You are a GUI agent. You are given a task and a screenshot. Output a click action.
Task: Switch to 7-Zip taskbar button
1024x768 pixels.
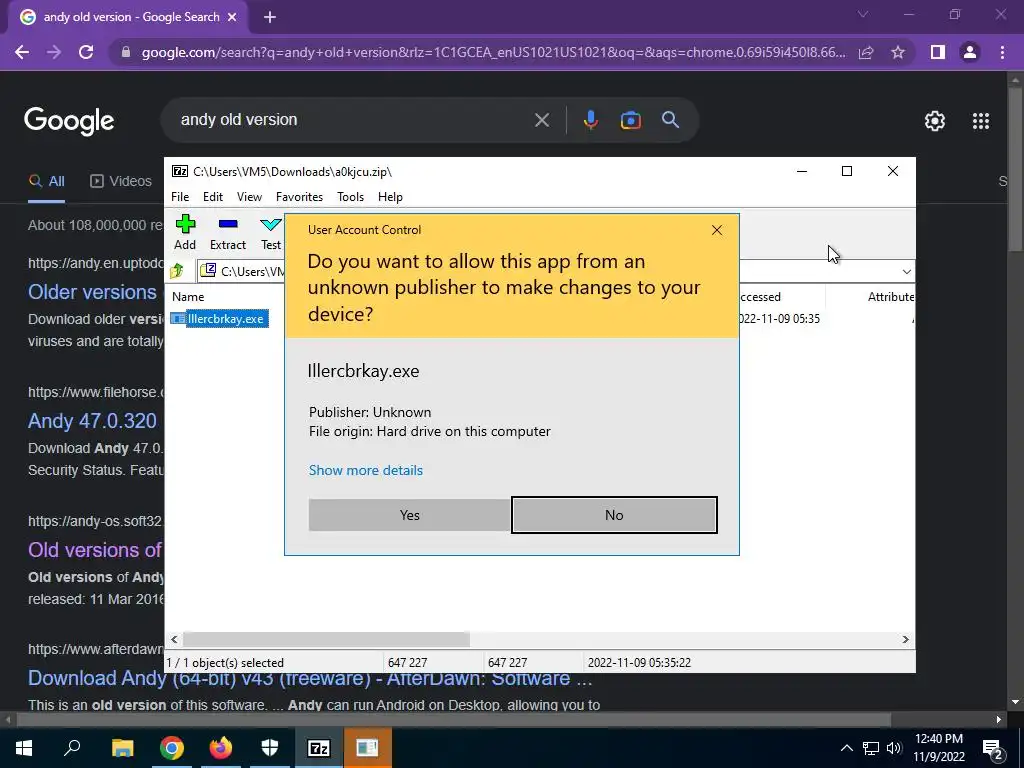click(x=319, y=748)
